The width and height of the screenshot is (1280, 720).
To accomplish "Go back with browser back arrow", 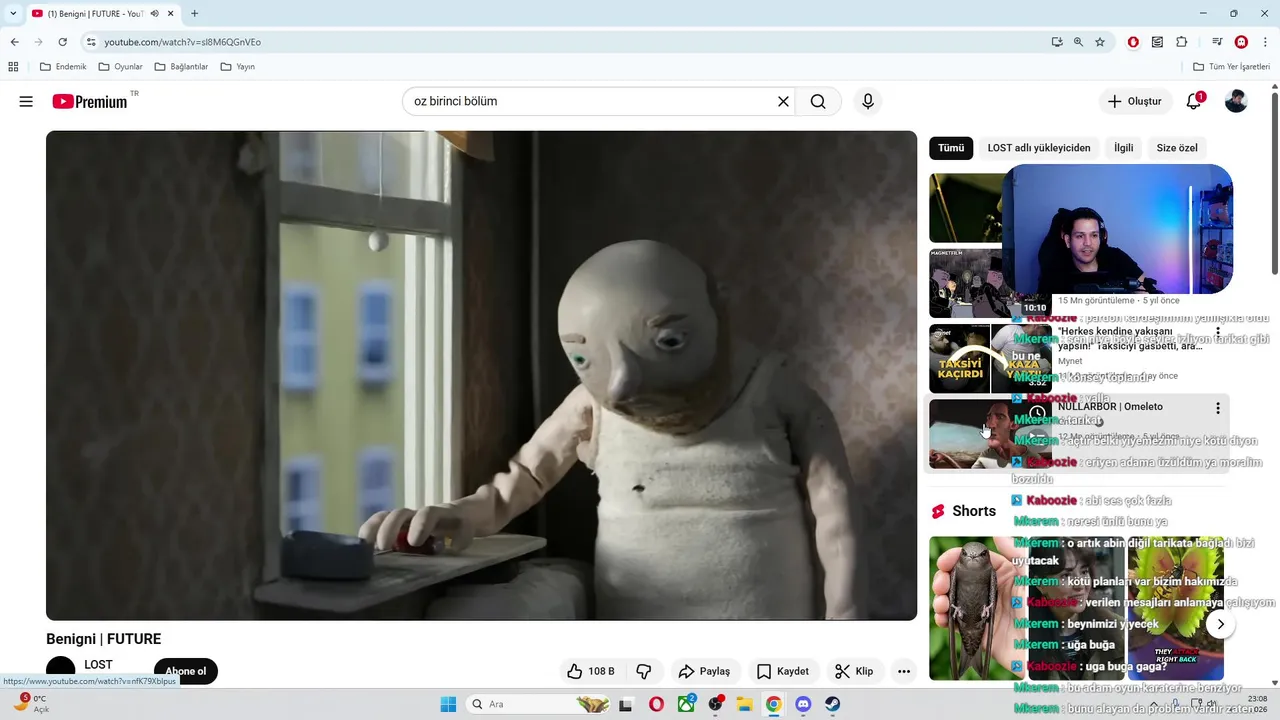I will coord(14,42).
